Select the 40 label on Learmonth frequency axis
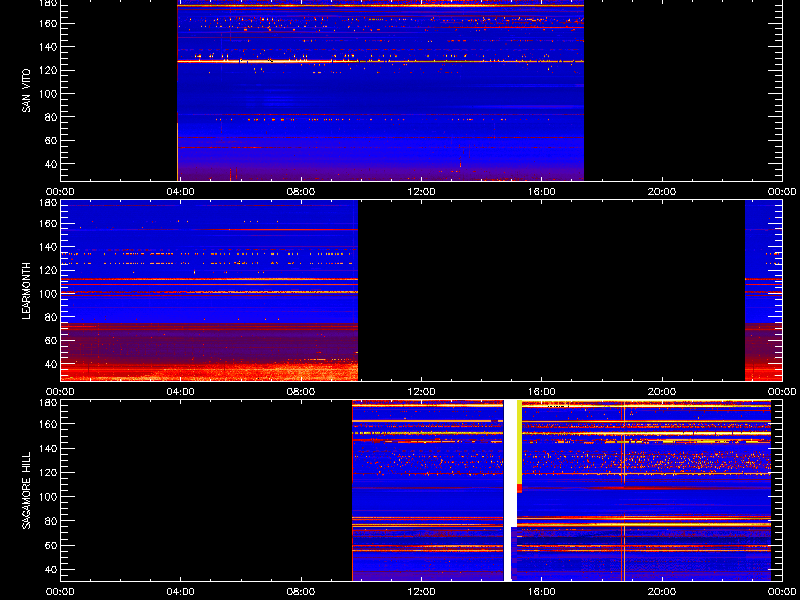Image resolution: width=800 pixels, height=600 pixels. [51, 364]
